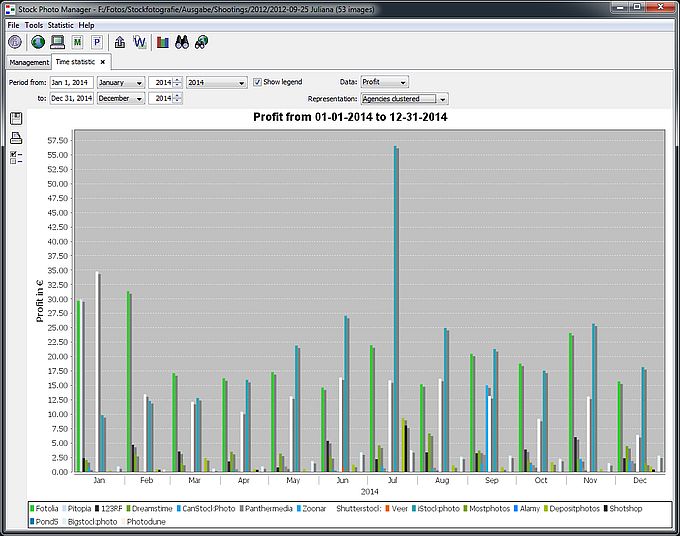Print the chart using the printer icon
Viewport: 680px width, 536px height.
[16, 138]
